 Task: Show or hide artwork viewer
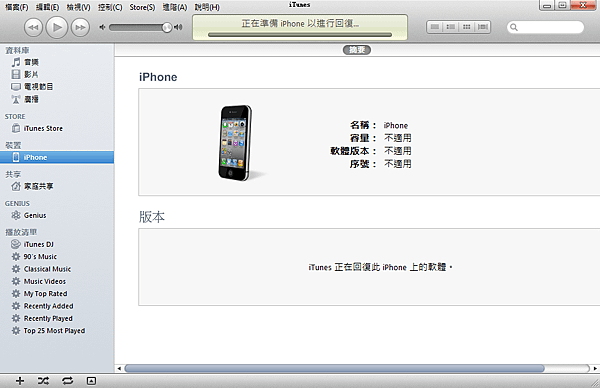tap(91, 381)
